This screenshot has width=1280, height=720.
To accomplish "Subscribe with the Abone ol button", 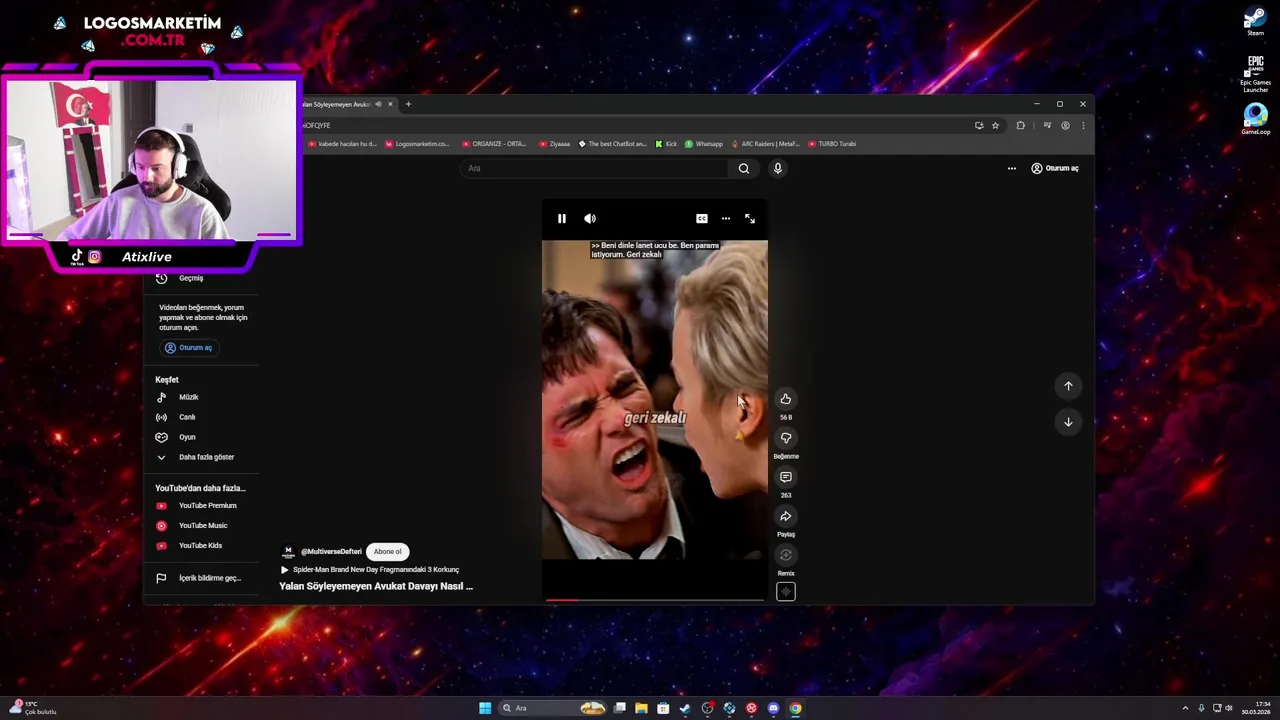I will (x=387, y=551).
